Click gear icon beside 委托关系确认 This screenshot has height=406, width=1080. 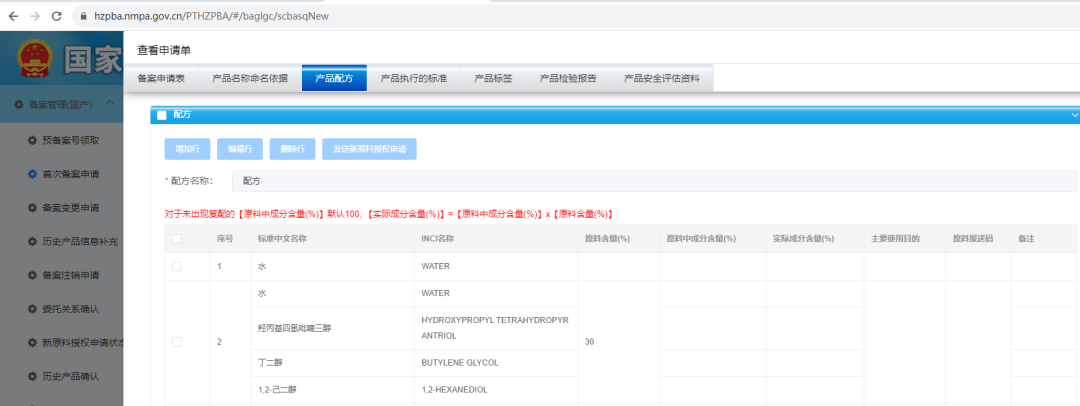click(x=32, y=309)
